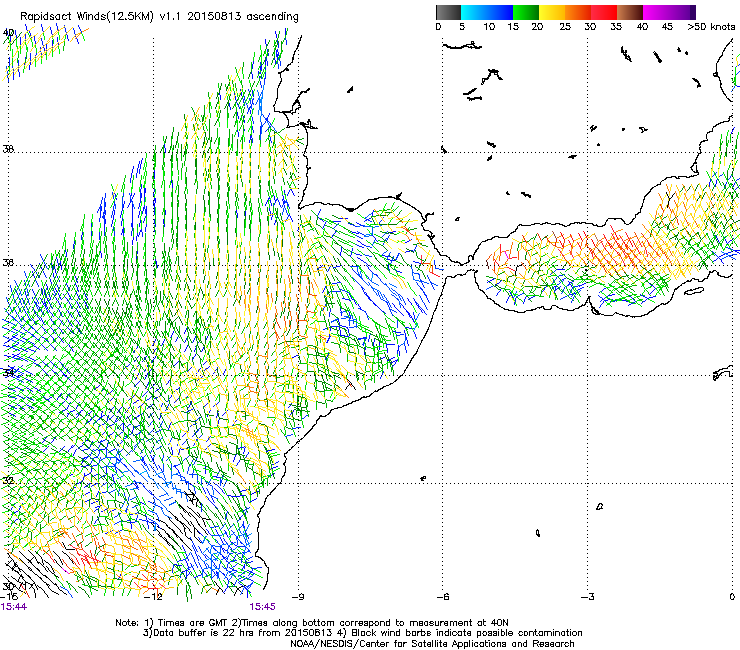The height and width of the screenshot is (650, 740).
Task: Select the cyan-blue 5-15 knots legend segment
Action: [x=487, y=12]
